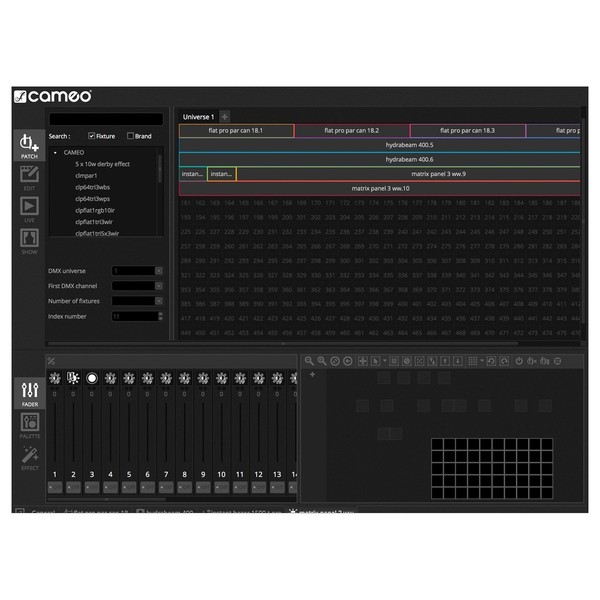Click the 'flat pro par can 18.2' patch block
The height and width of the screenshot is (600, 600).
tap(352, 130)
